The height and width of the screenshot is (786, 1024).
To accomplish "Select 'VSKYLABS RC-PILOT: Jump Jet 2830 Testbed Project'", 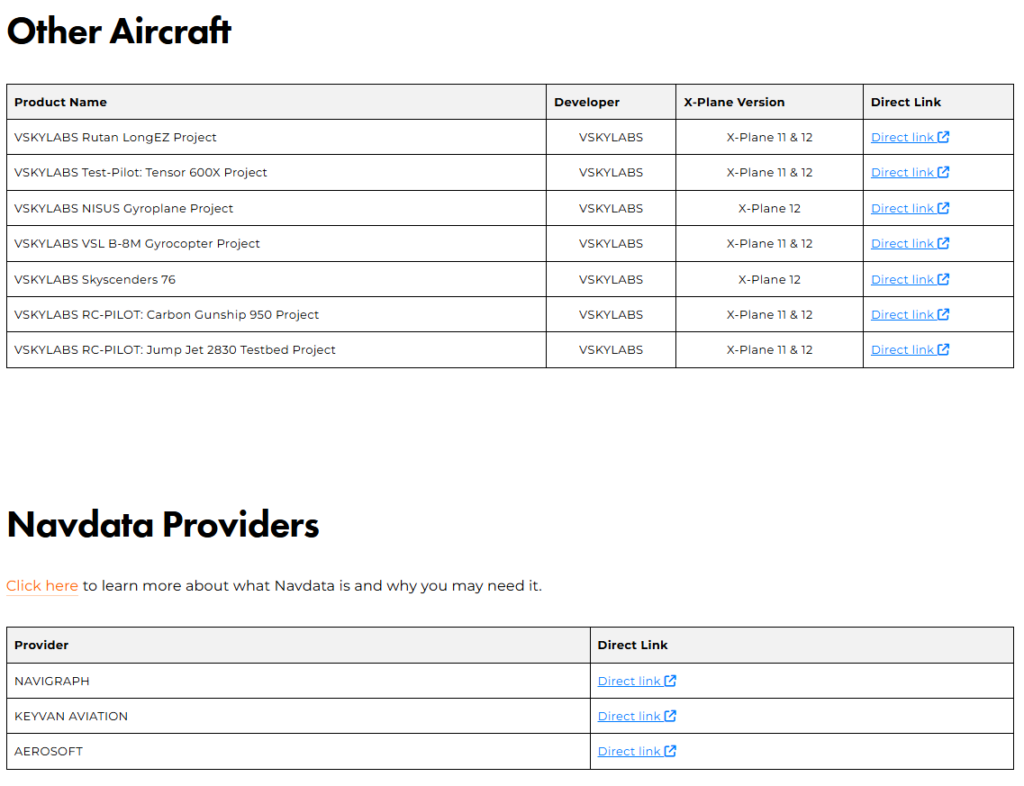I will [x=174, y=350].
